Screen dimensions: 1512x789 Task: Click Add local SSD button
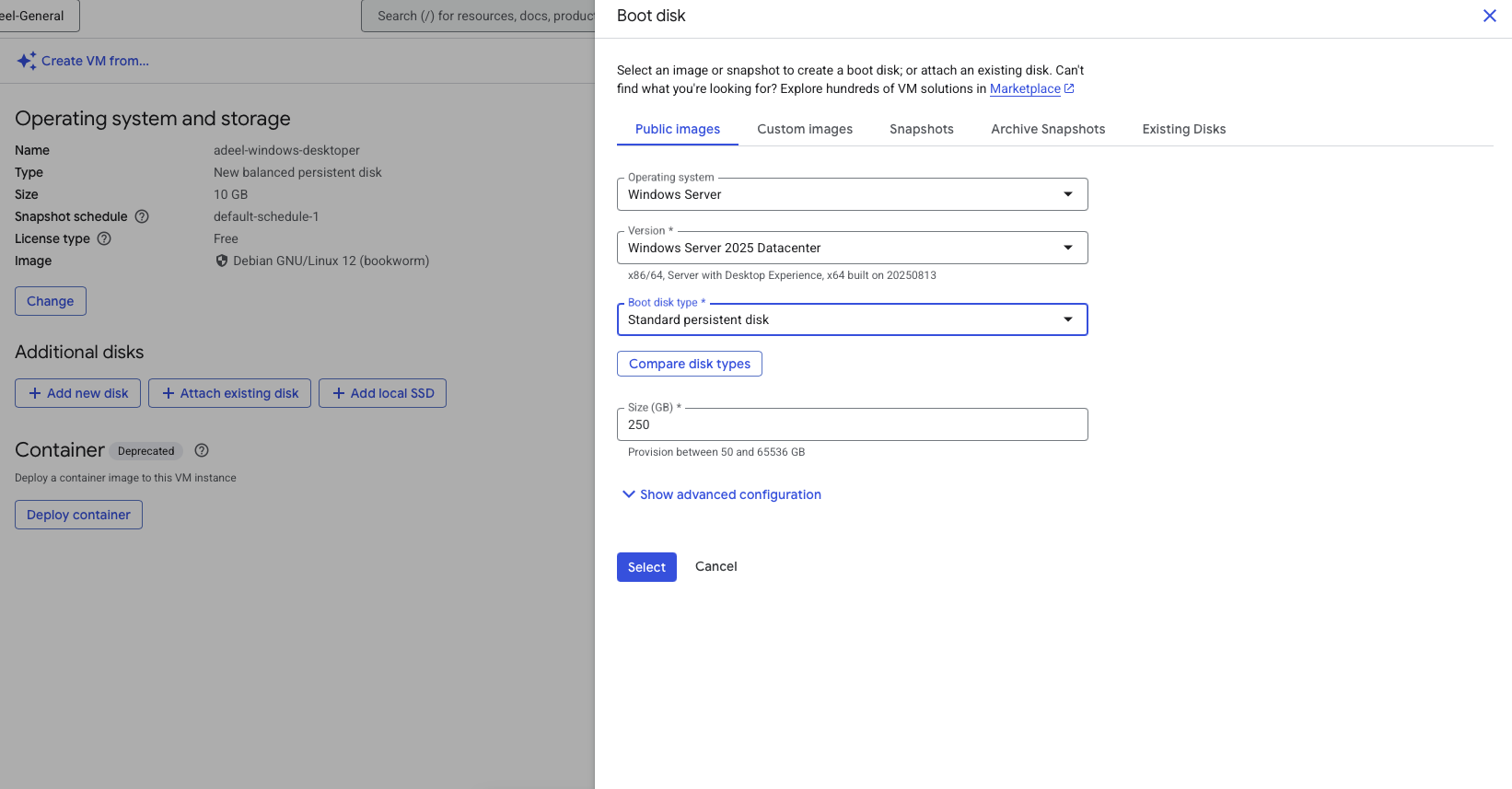[x=382, y=393]
